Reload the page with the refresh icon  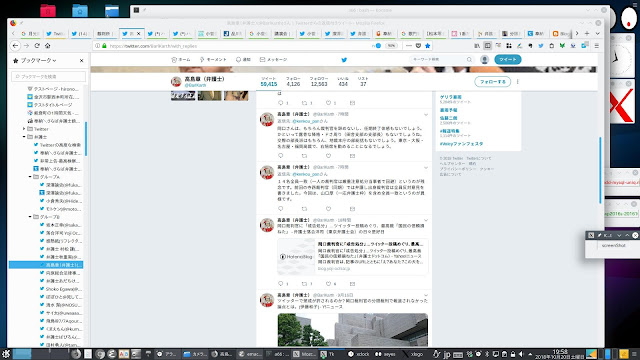[37, 46]
